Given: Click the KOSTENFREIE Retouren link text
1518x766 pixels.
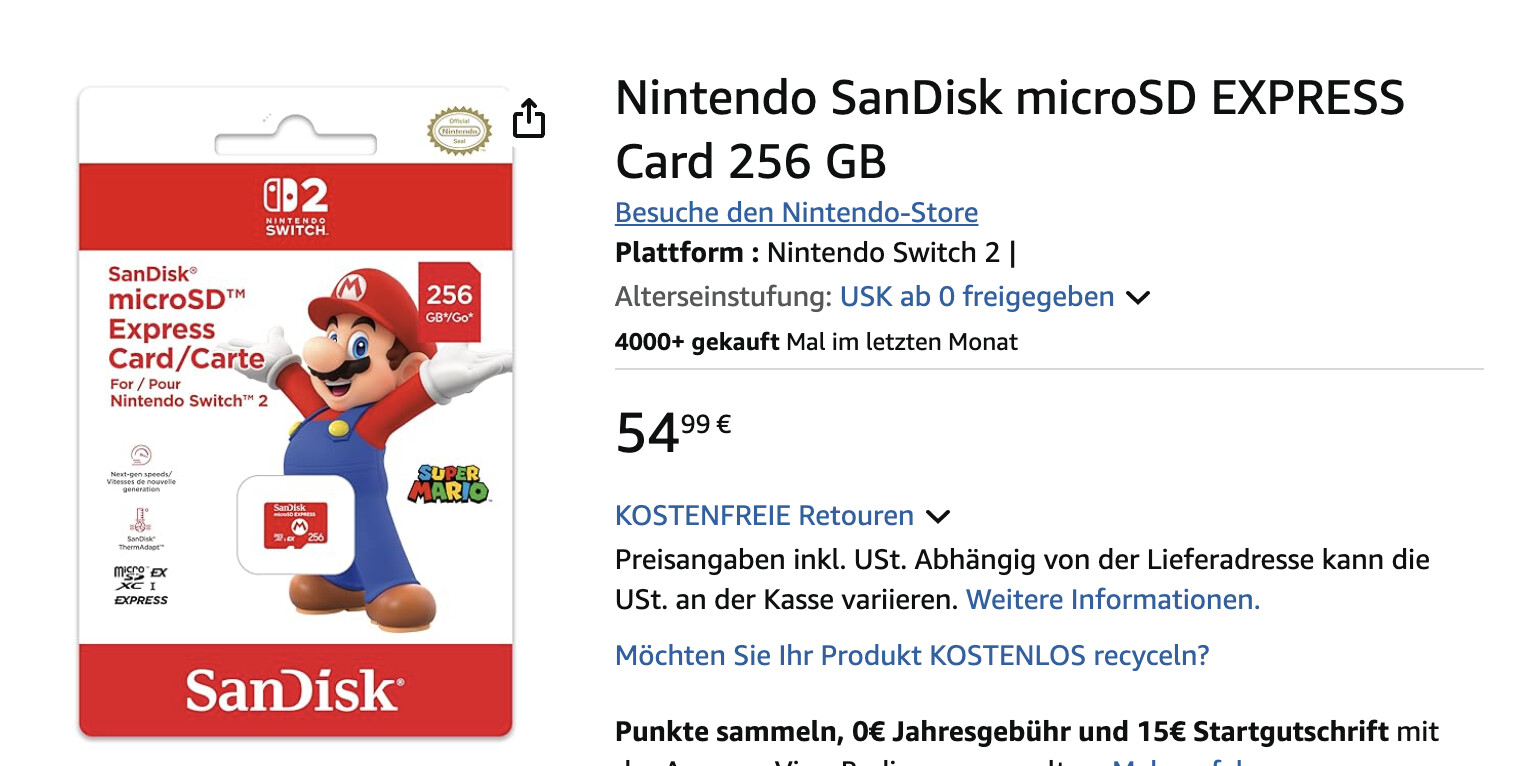Looking at the screenshot, I should 764,516.
